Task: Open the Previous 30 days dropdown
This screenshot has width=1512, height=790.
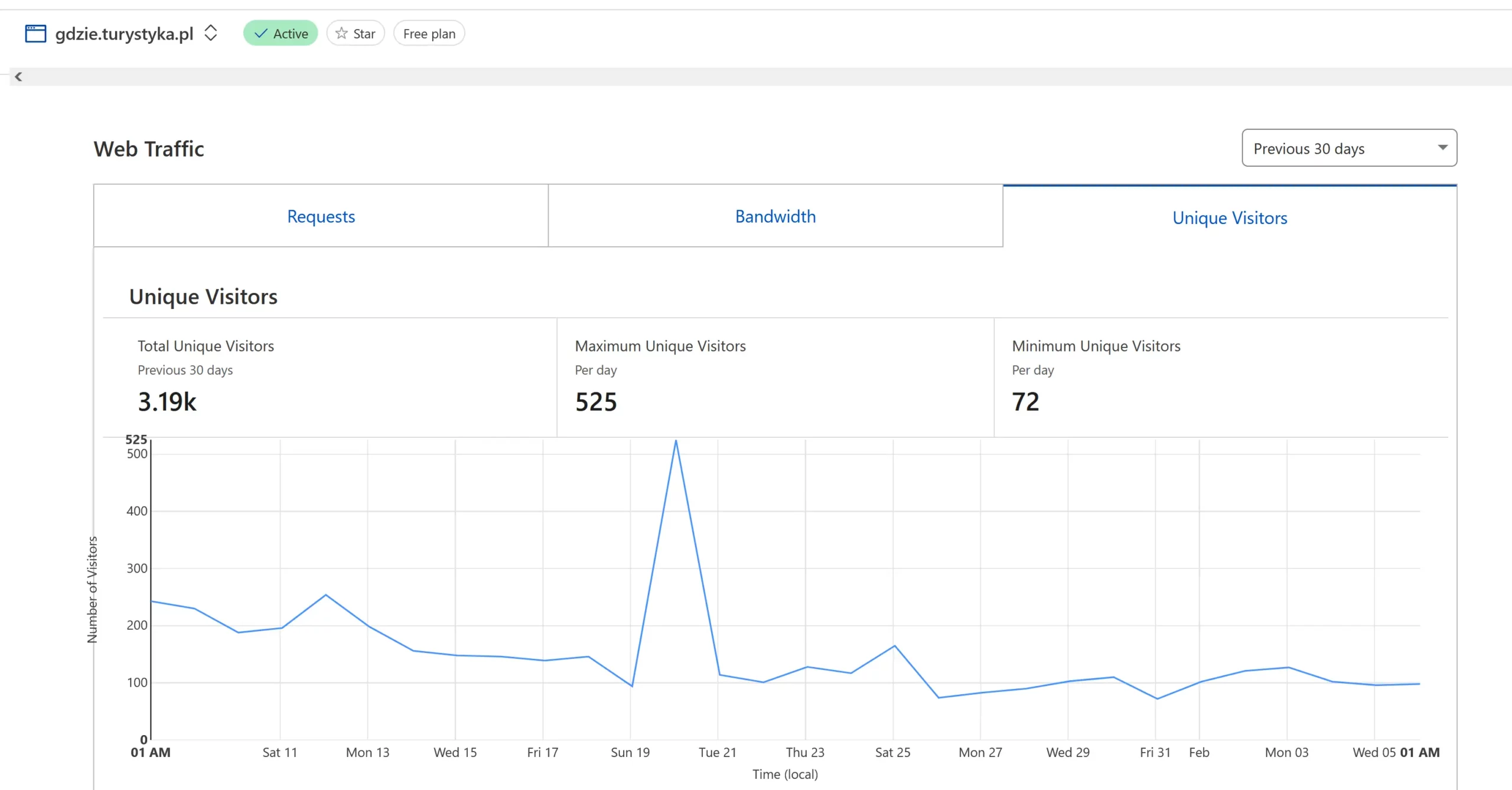Action: coord(1308,148)
